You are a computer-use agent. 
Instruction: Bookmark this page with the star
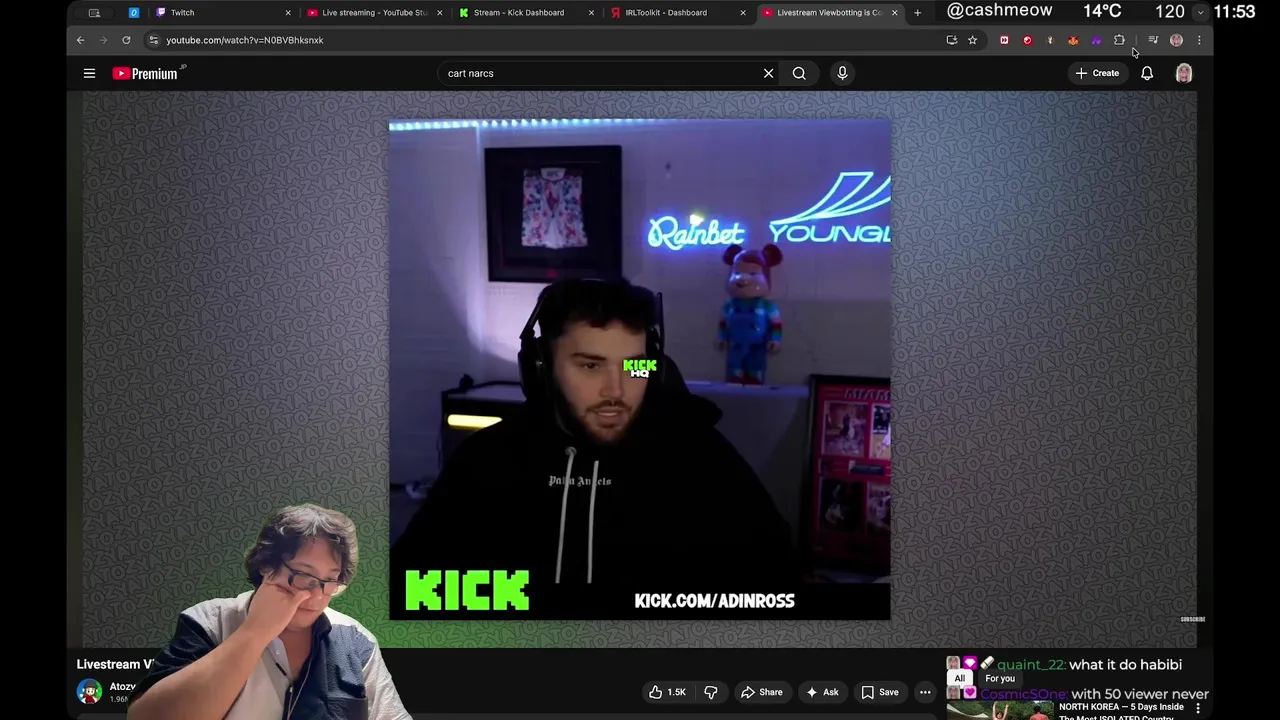(972, 40)
